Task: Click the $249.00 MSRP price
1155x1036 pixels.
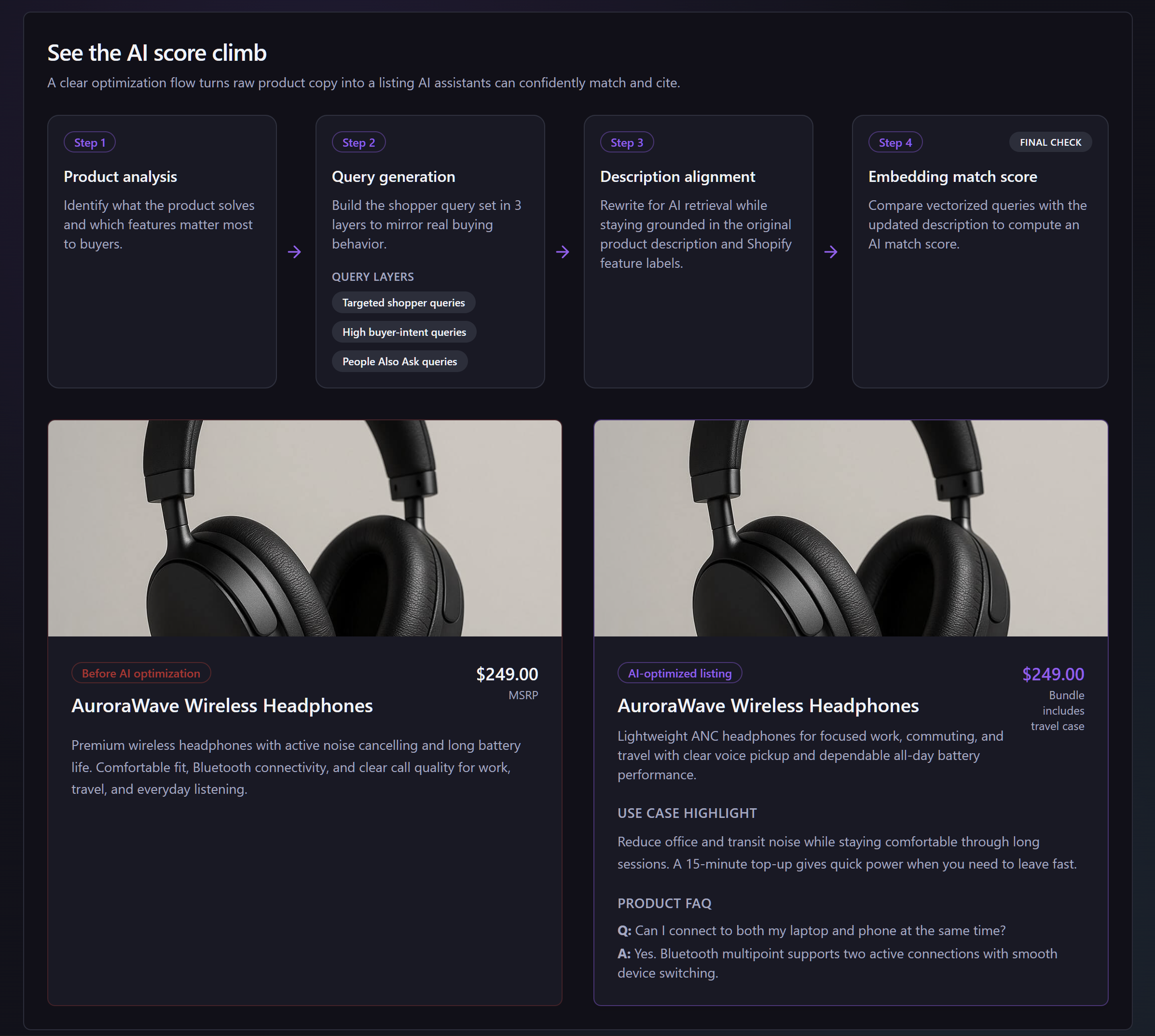Action: click(x=507, y=674)
